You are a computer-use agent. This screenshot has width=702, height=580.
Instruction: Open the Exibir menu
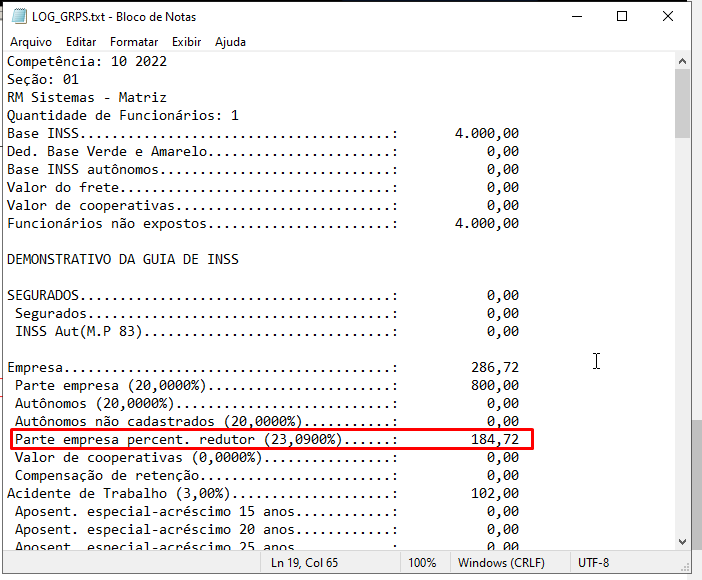pos(186,42)
